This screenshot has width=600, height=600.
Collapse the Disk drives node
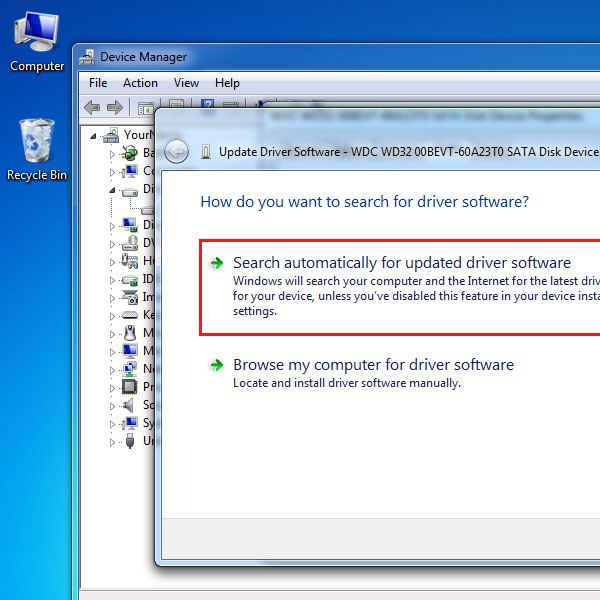click(112, 190)
